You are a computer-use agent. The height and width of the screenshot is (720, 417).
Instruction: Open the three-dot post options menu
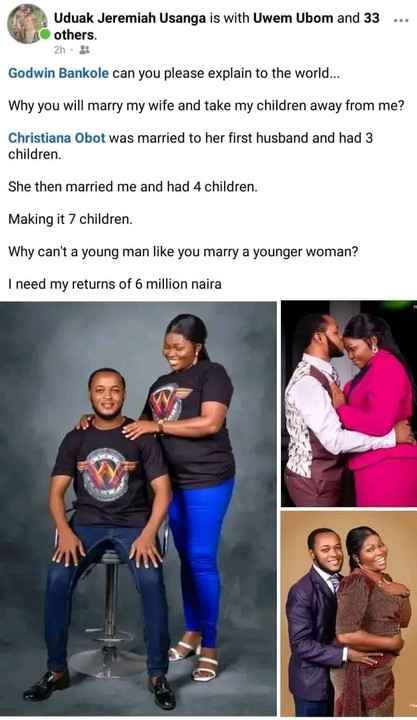click(x=401, y=20)
